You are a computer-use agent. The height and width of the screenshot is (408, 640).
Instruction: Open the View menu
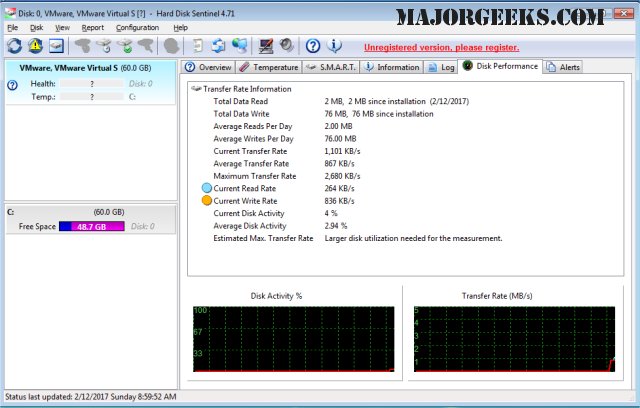tap(62, 28)
